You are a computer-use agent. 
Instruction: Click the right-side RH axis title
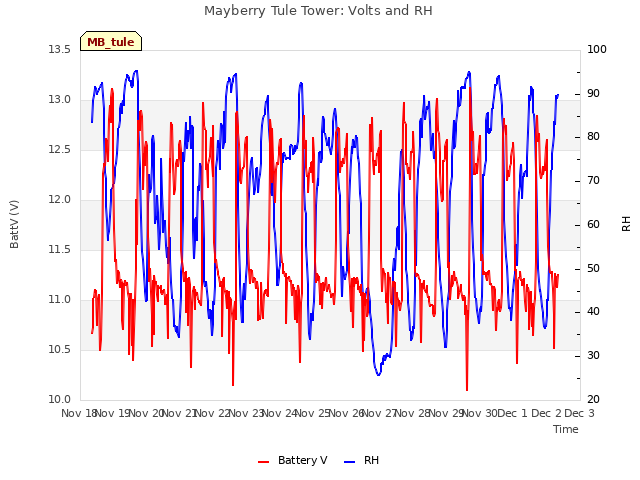coord(626,224)
